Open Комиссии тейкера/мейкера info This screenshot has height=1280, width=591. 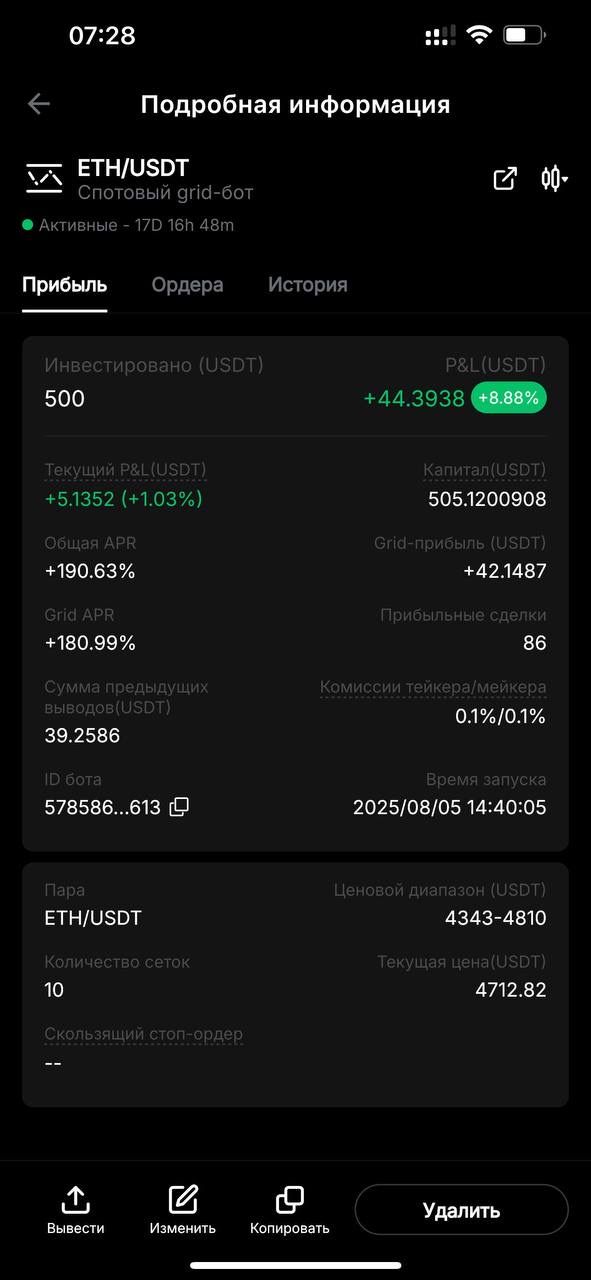pyautogui.click(x=433, y=688)
